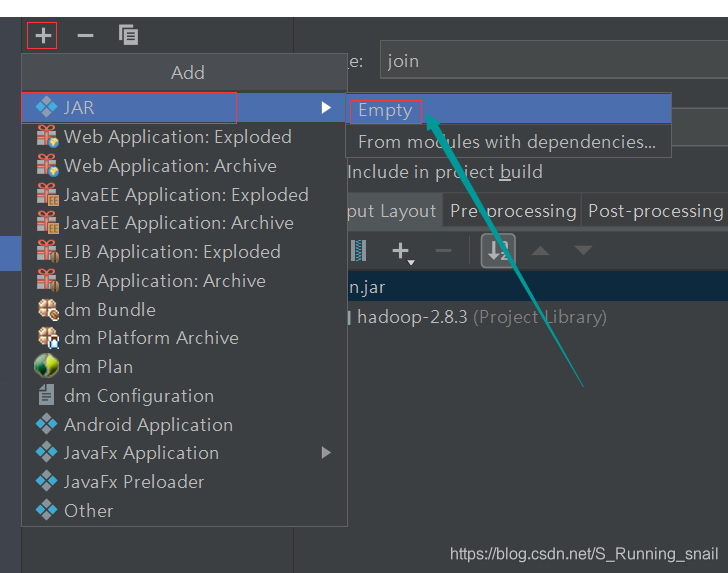Select dm Platform Archive entry

pos(184,338)
